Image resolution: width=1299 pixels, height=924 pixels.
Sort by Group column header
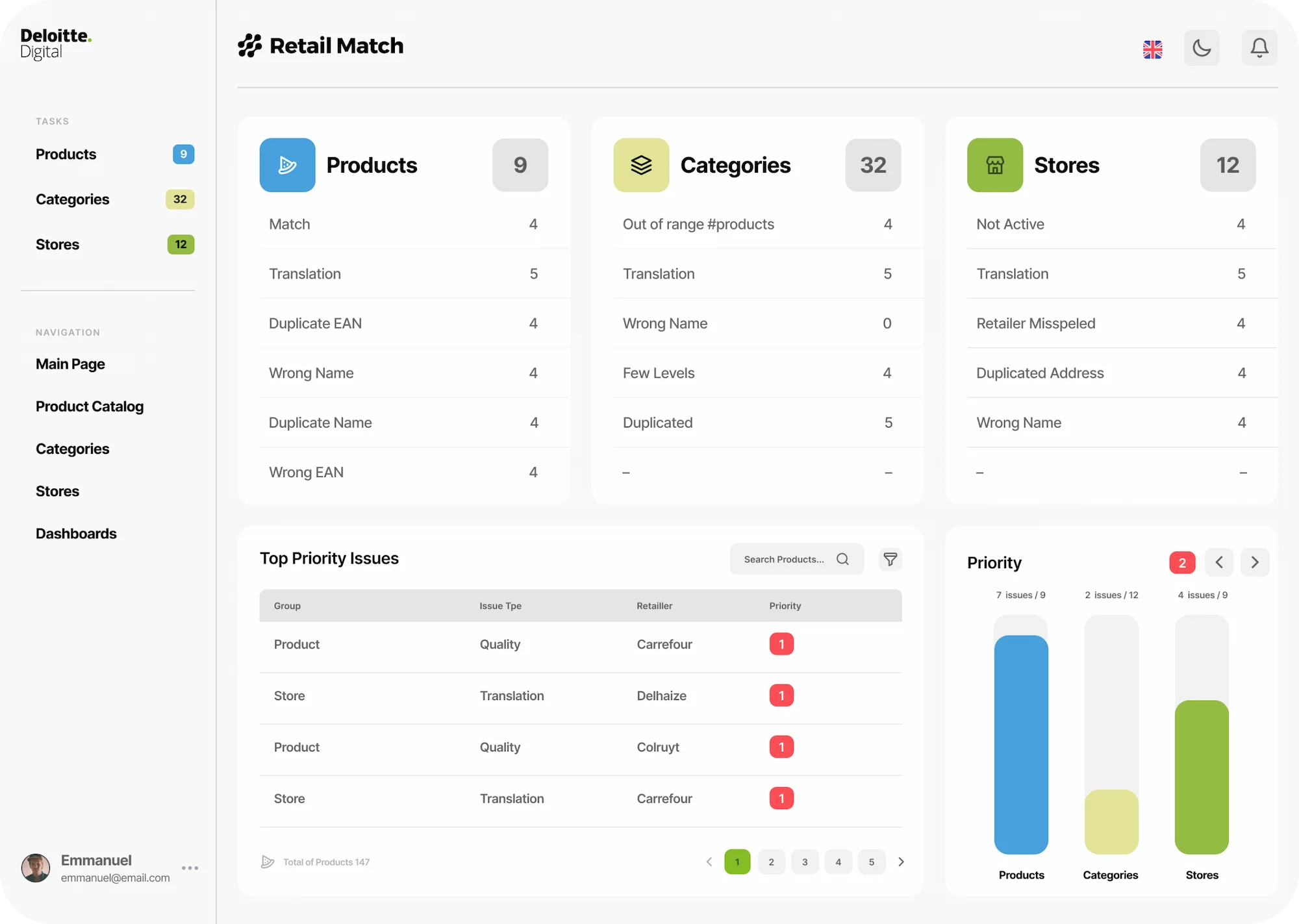[287, 606]
